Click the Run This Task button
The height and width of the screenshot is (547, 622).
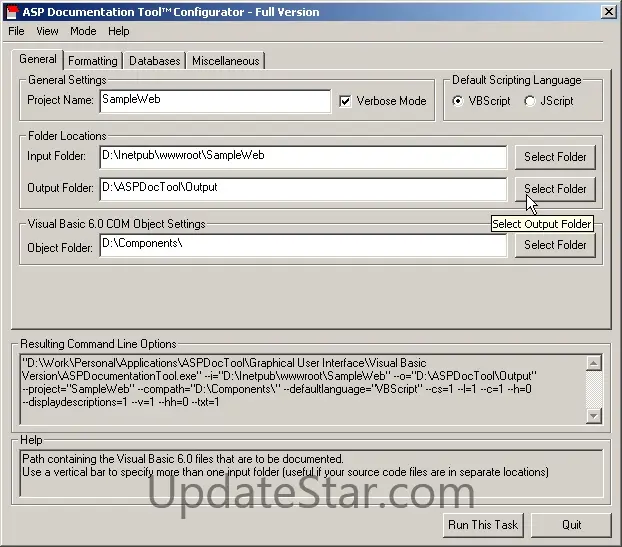483,525
